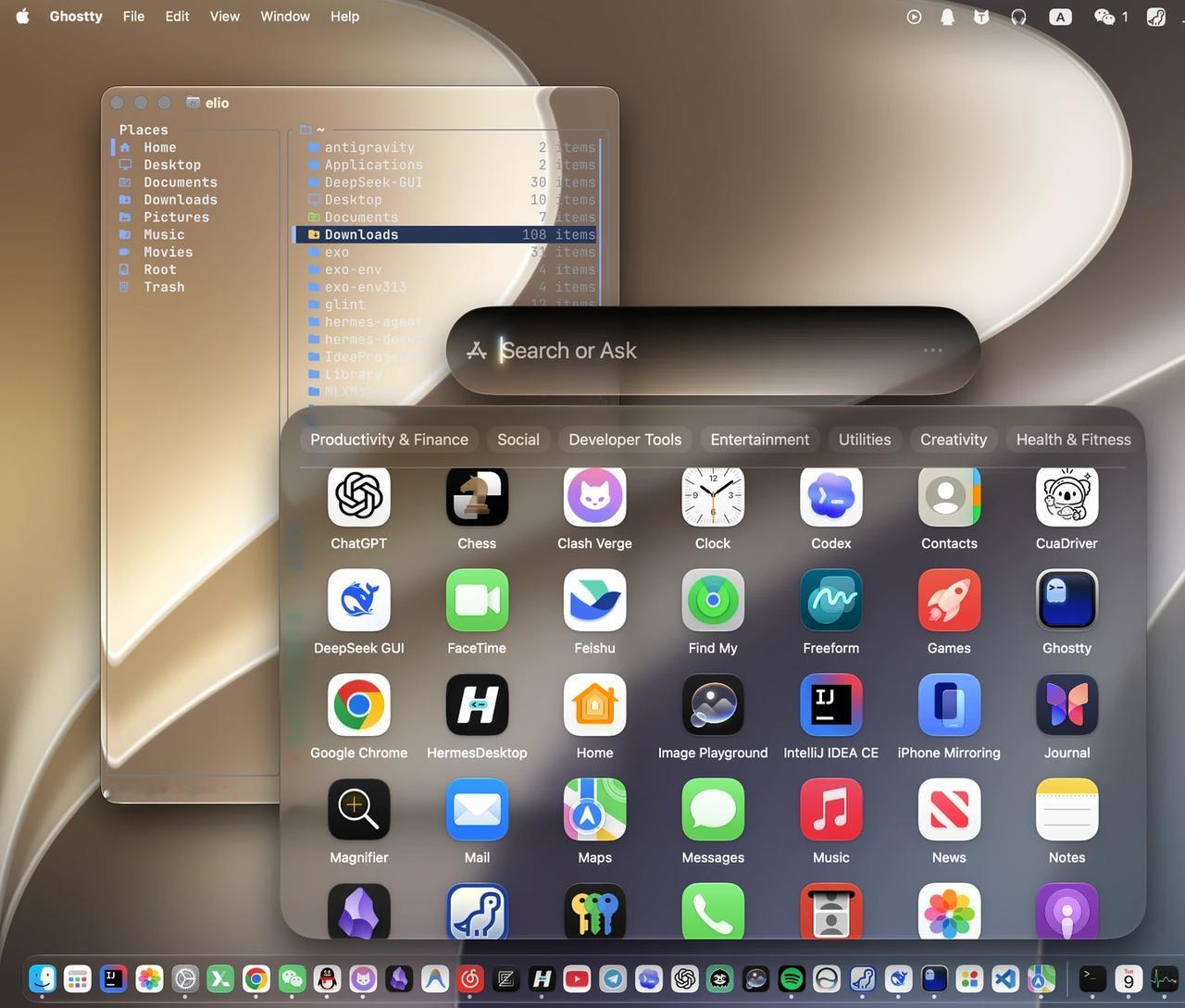Launch Messages
This screenshot has height=1008, width=1185.
click(713, 809)
